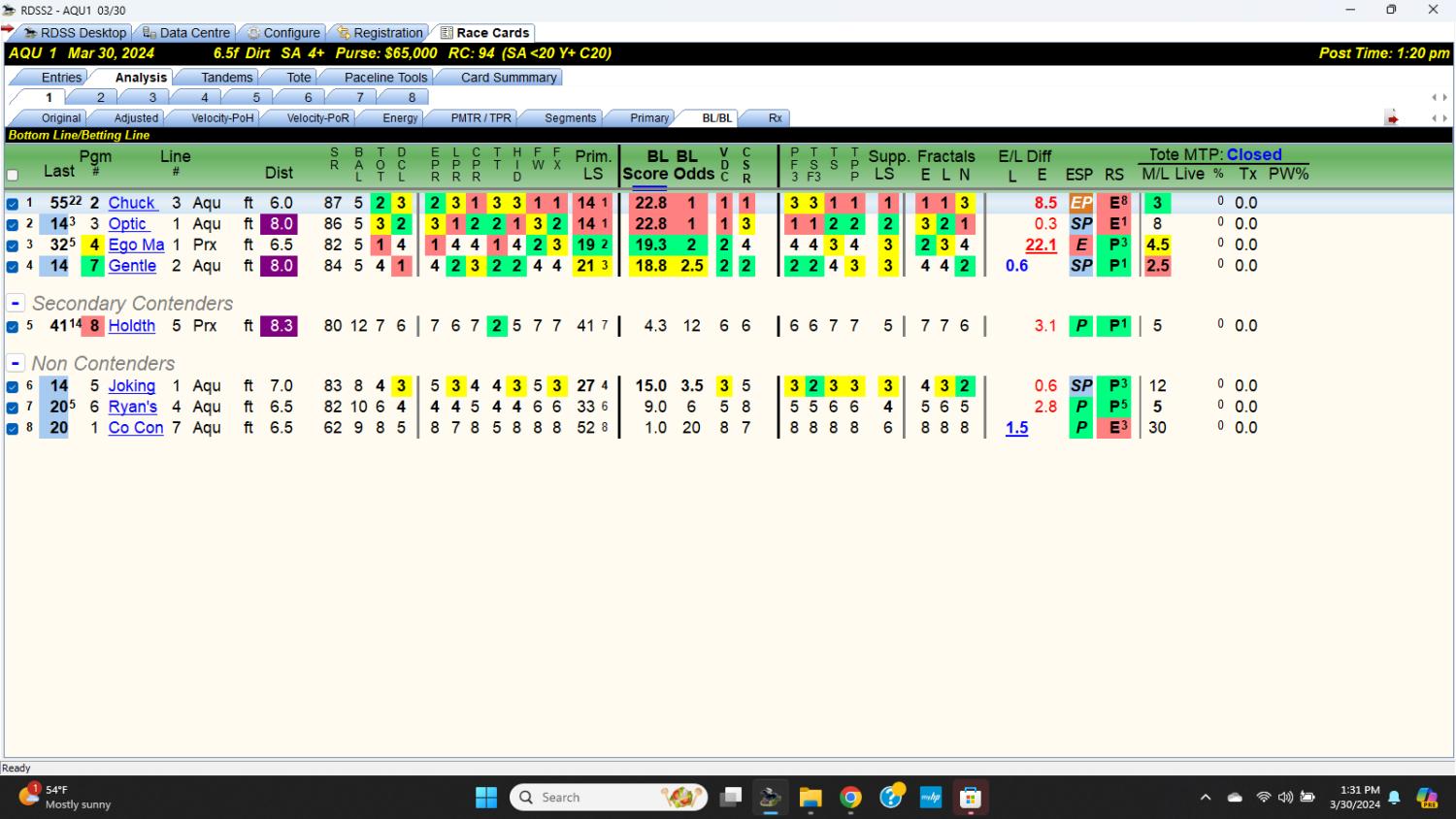Image resolution: width=1456 pixels, height=819 pixels.
Task: Switch to the Data Centre tab
Action: pos(186,33)
